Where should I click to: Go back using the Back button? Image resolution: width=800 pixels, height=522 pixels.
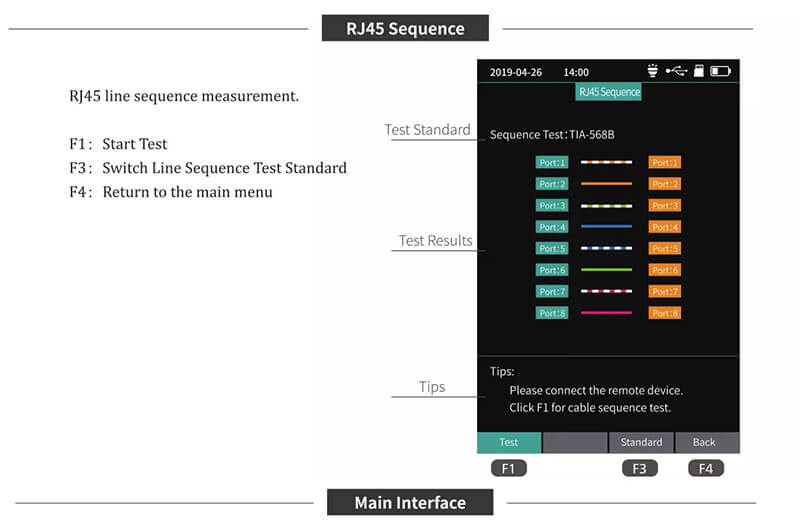pyautogui.click(x=705, y=442)
